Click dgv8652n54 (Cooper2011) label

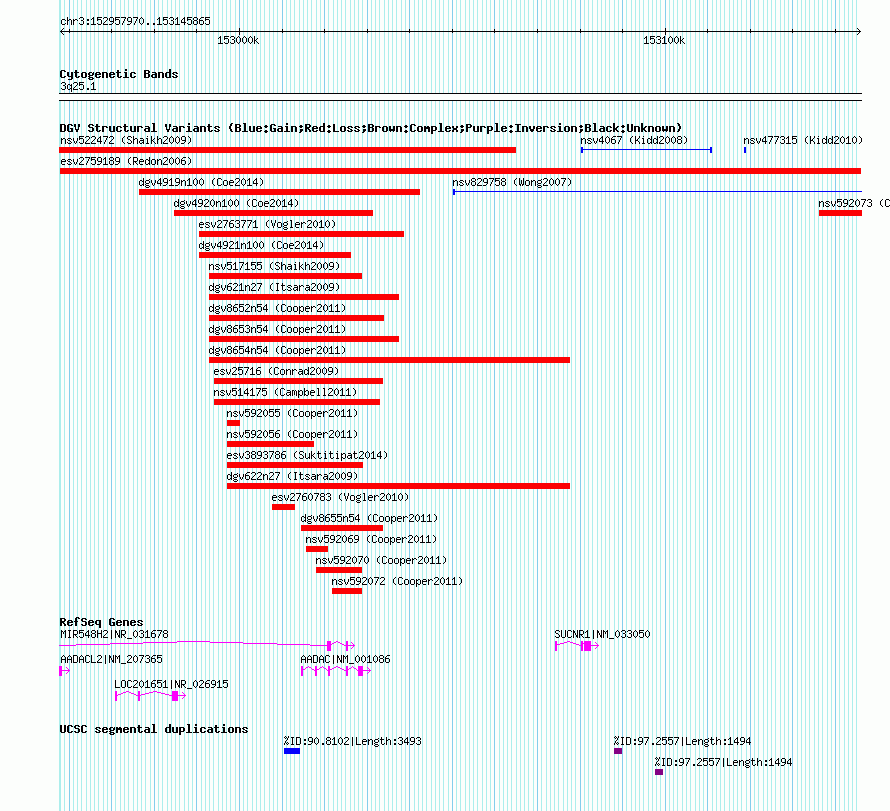(277, 308)
